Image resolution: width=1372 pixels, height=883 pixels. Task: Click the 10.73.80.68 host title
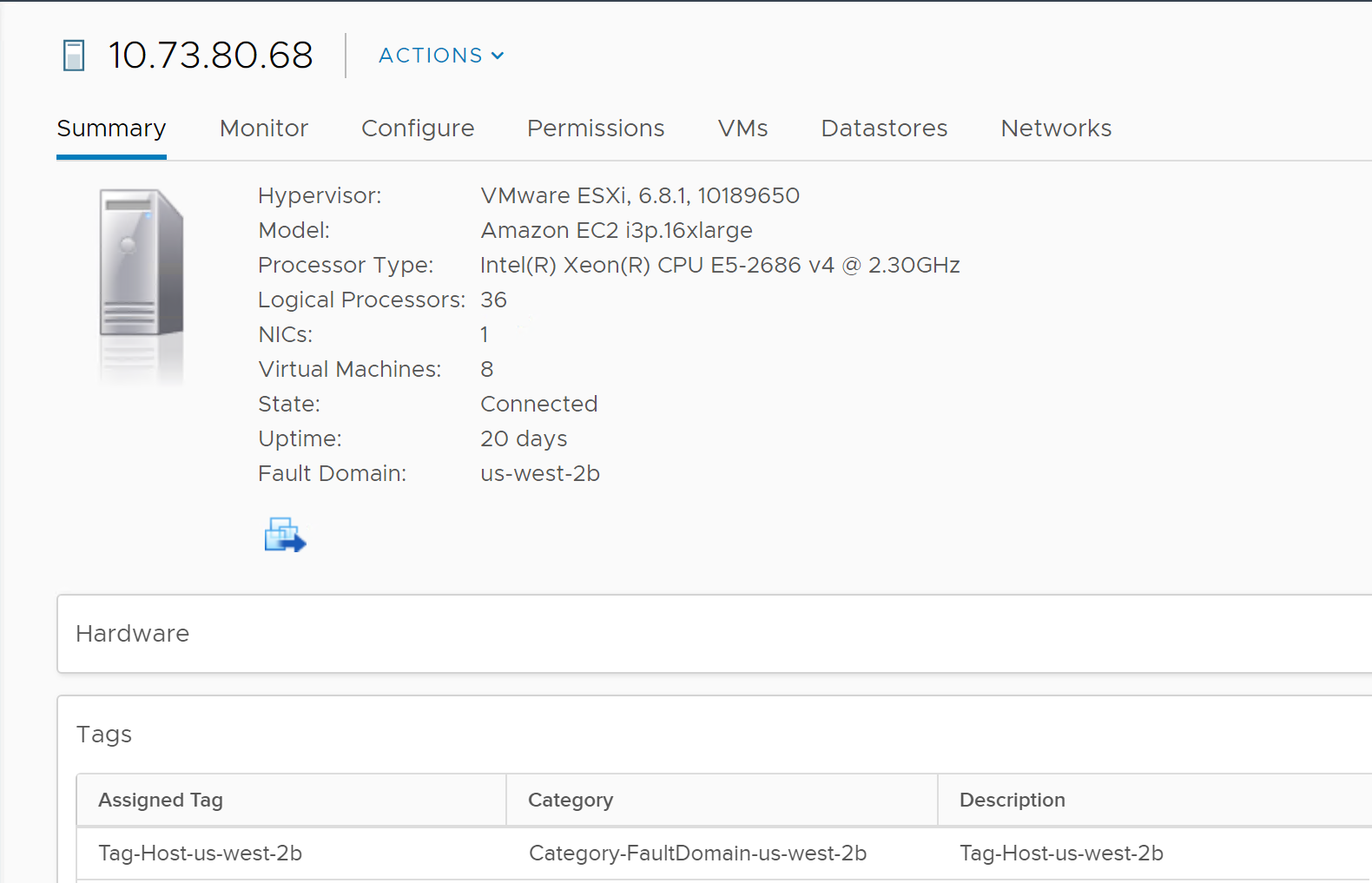pyautogui.click(x=210, y=56)
